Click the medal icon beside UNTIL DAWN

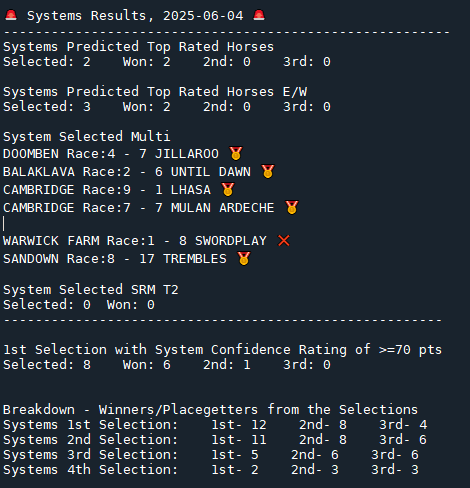pyautogui.click(x=268, y=172)
